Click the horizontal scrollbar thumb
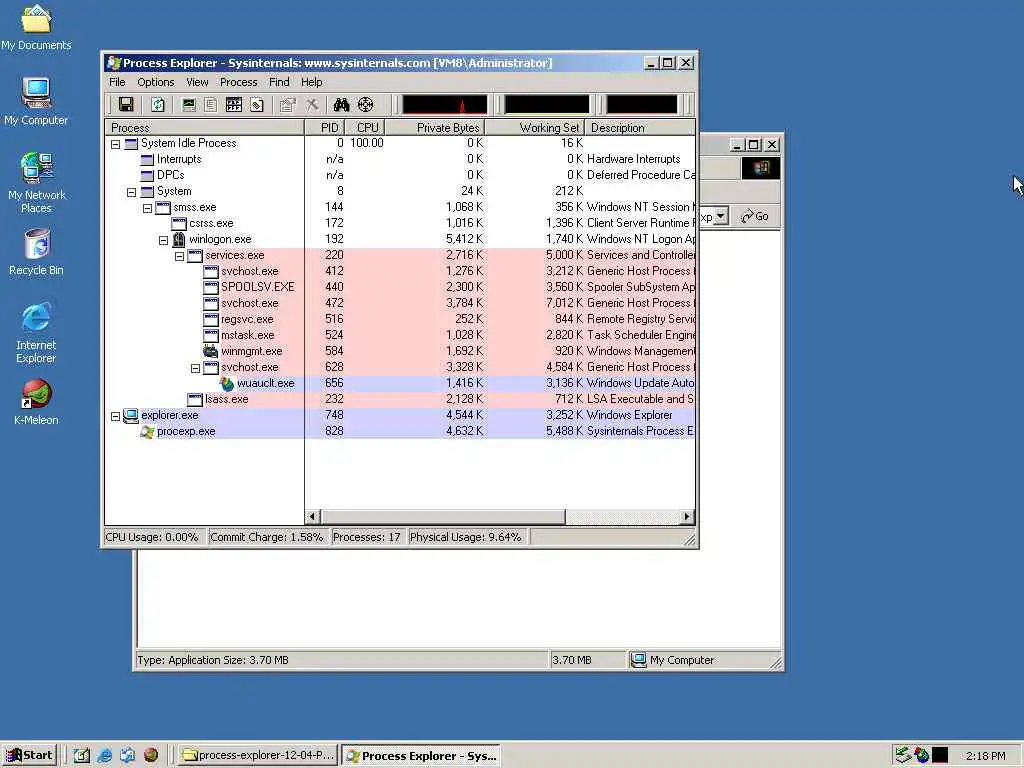 pyautogui.click(x=442, y=517)
